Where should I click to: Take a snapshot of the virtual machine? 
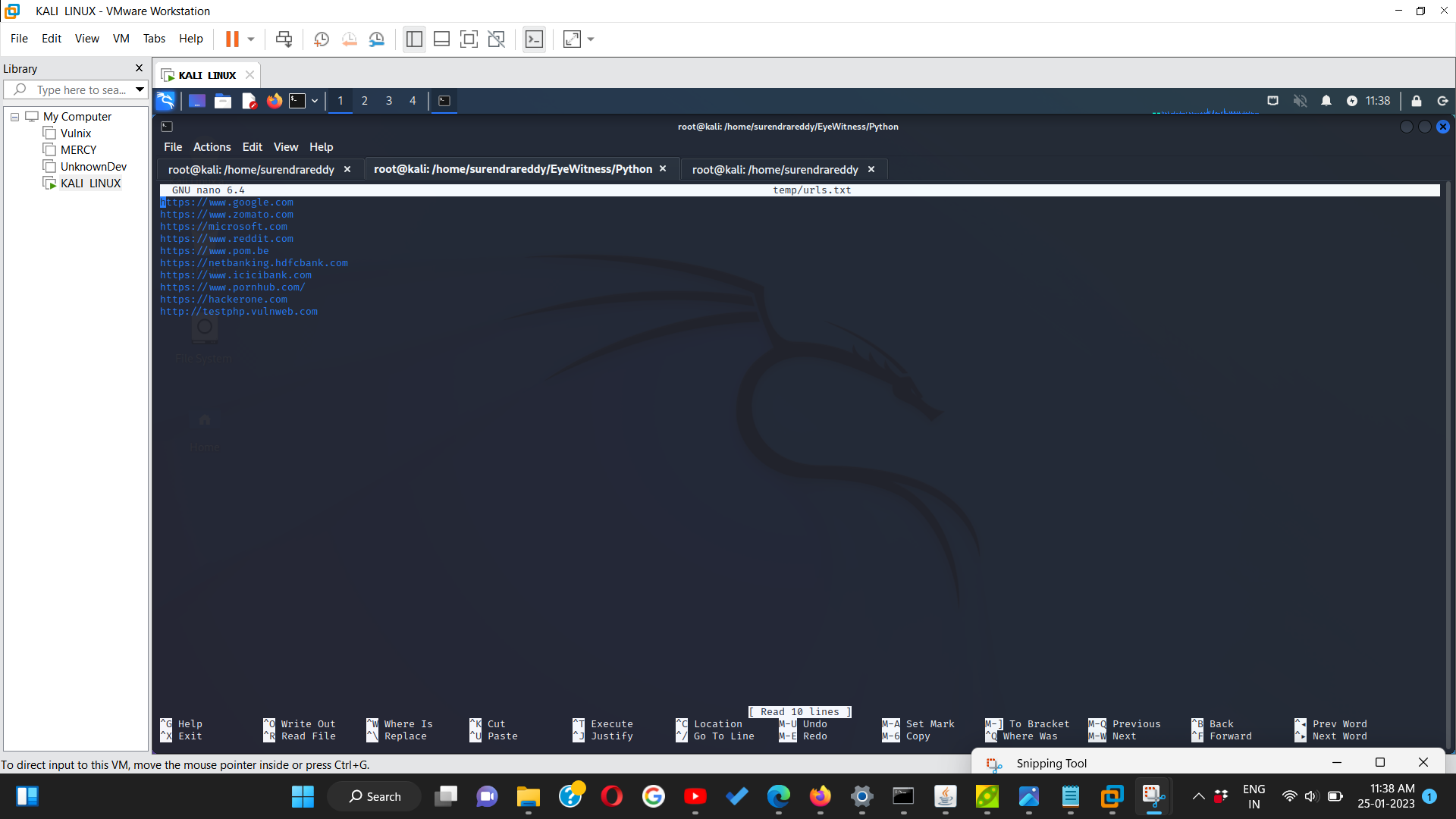322,39
